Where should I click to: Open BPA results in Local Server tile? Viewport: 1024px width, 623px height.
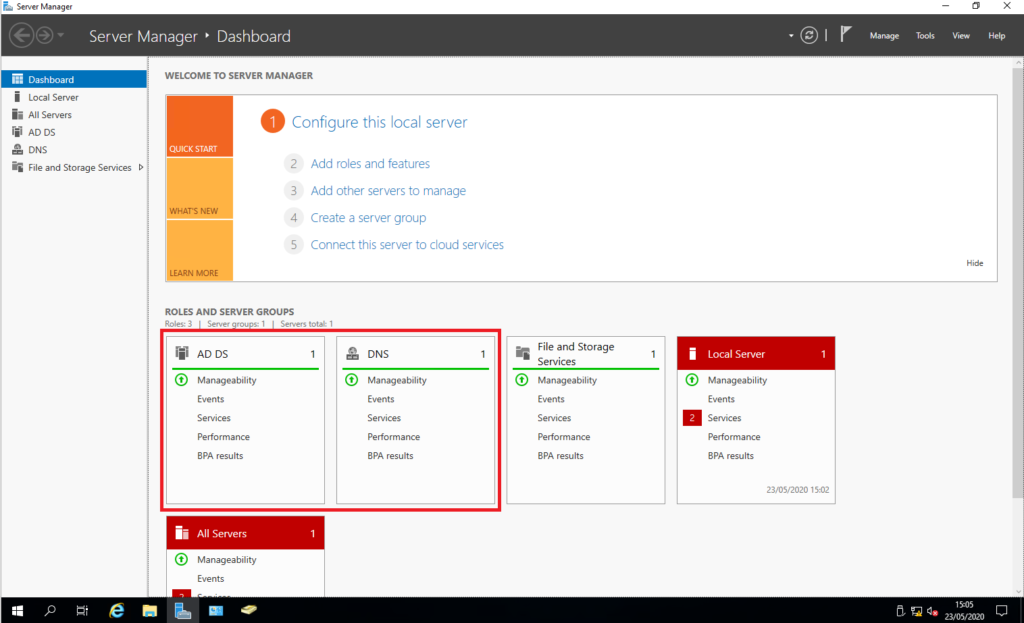click(x=731, y=456)
